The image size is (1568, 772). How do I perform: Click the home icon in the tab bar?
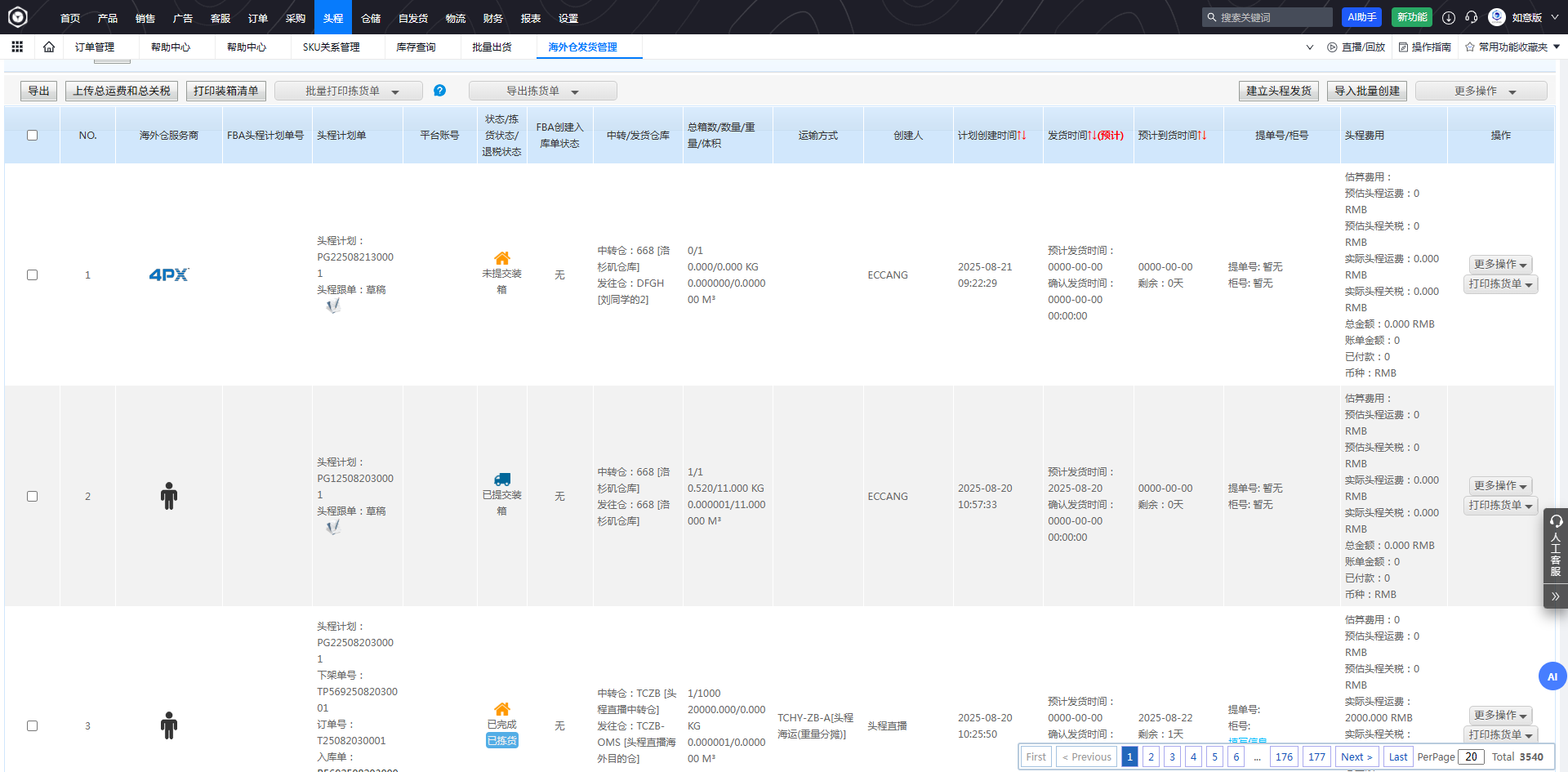point(49,47)
